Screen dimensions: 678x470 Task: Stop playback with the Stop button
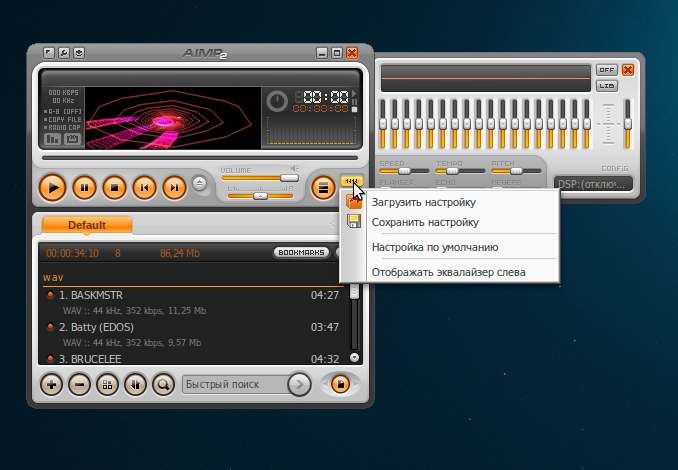pos(114,186)
